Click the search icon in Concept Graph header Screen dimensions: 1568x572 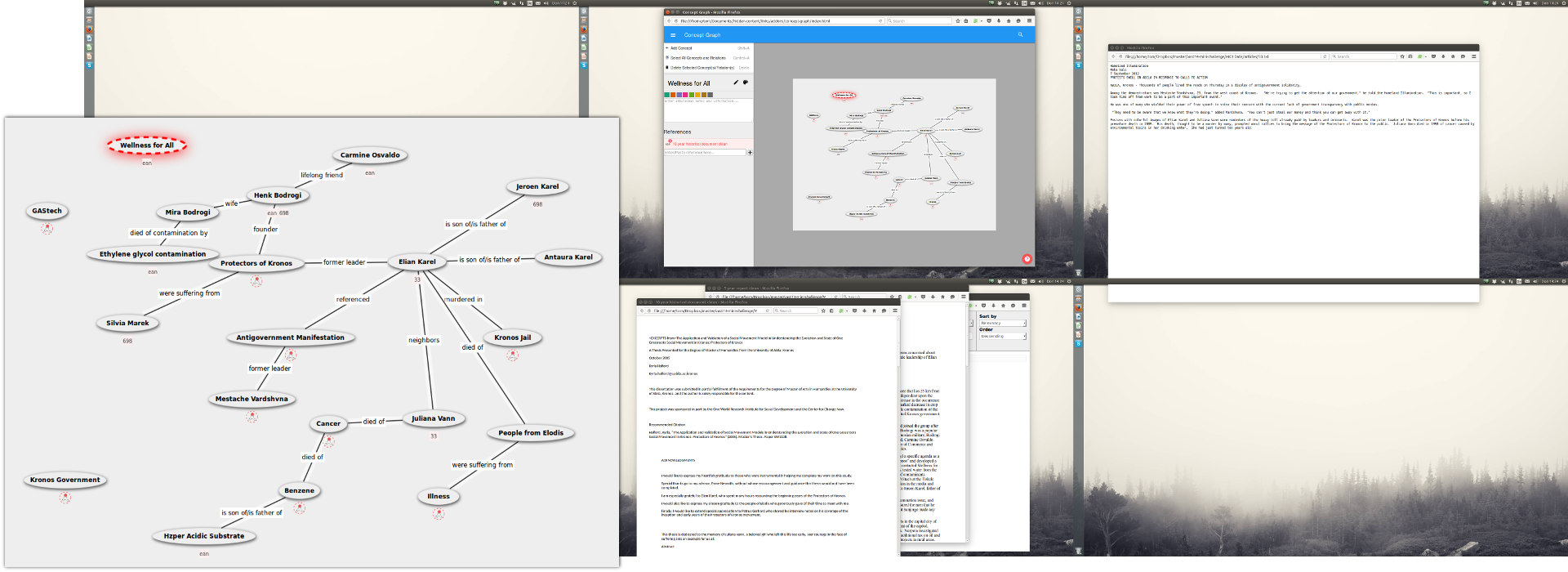coord(1020,35)
